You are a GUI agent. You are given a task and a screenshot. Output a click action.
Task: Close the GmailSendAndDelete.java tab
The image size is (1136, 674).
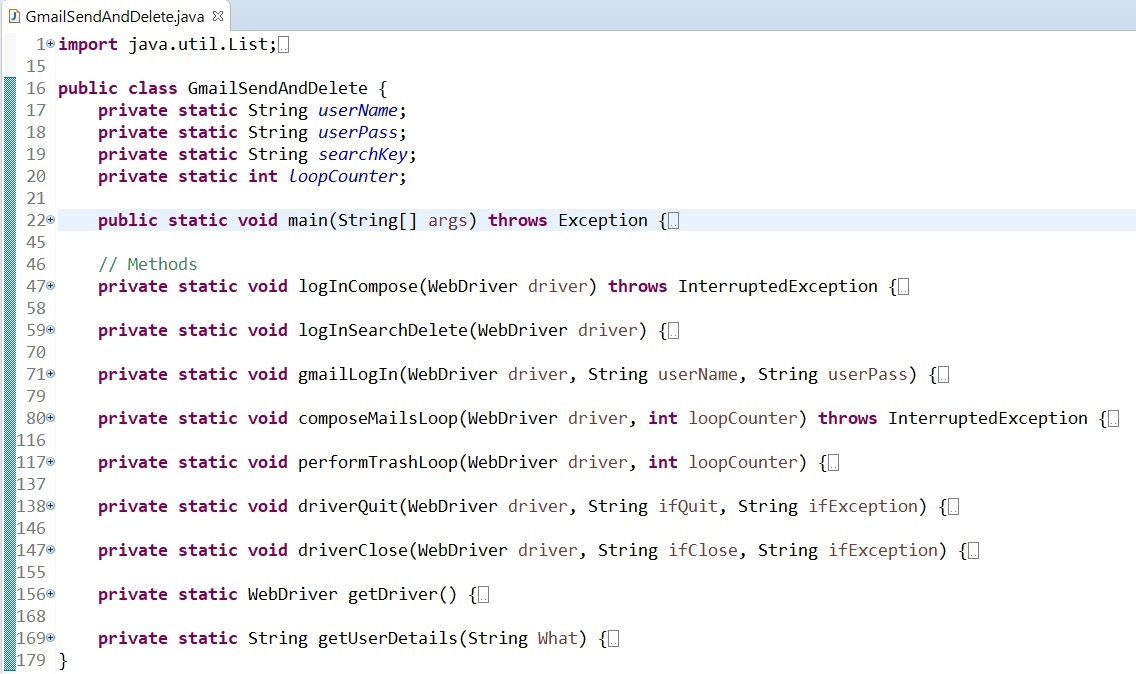coord(217,15)
